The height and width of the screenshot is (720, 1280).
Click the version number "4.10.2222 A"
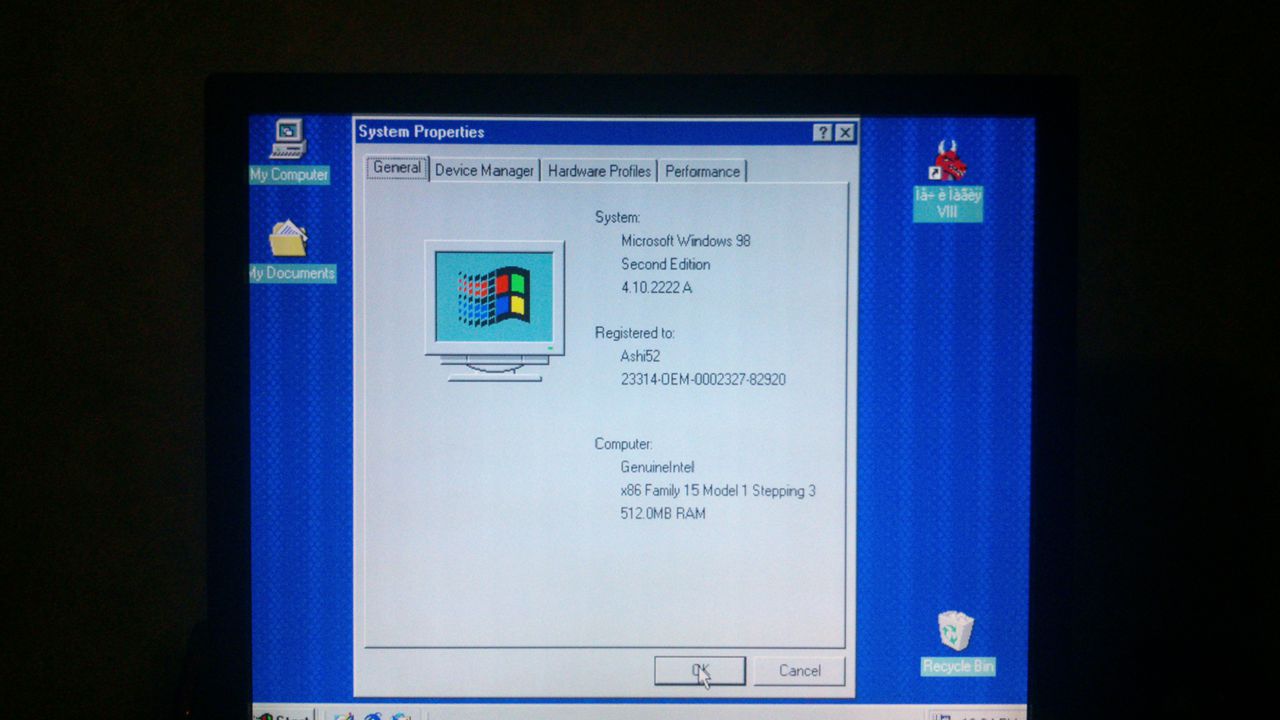(656, 288)
